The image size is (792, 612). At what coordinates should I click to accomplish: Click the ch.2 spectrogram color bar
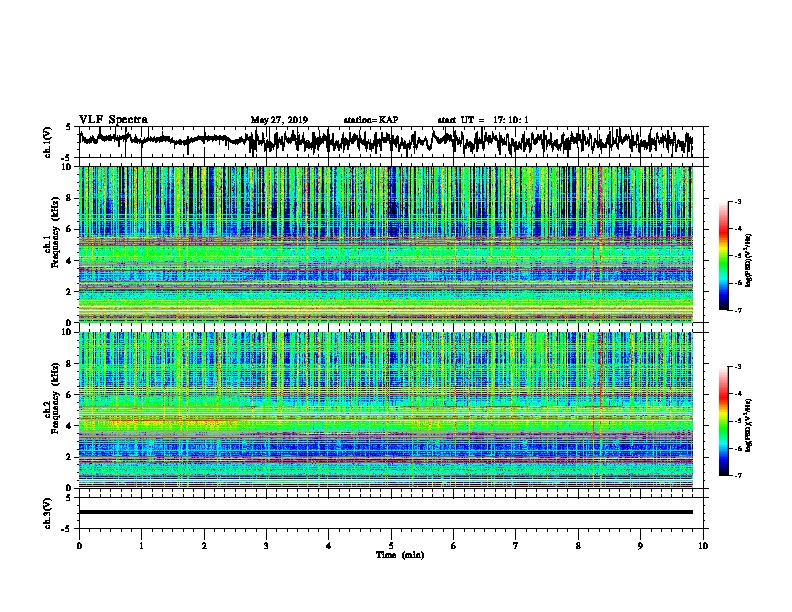723,421
